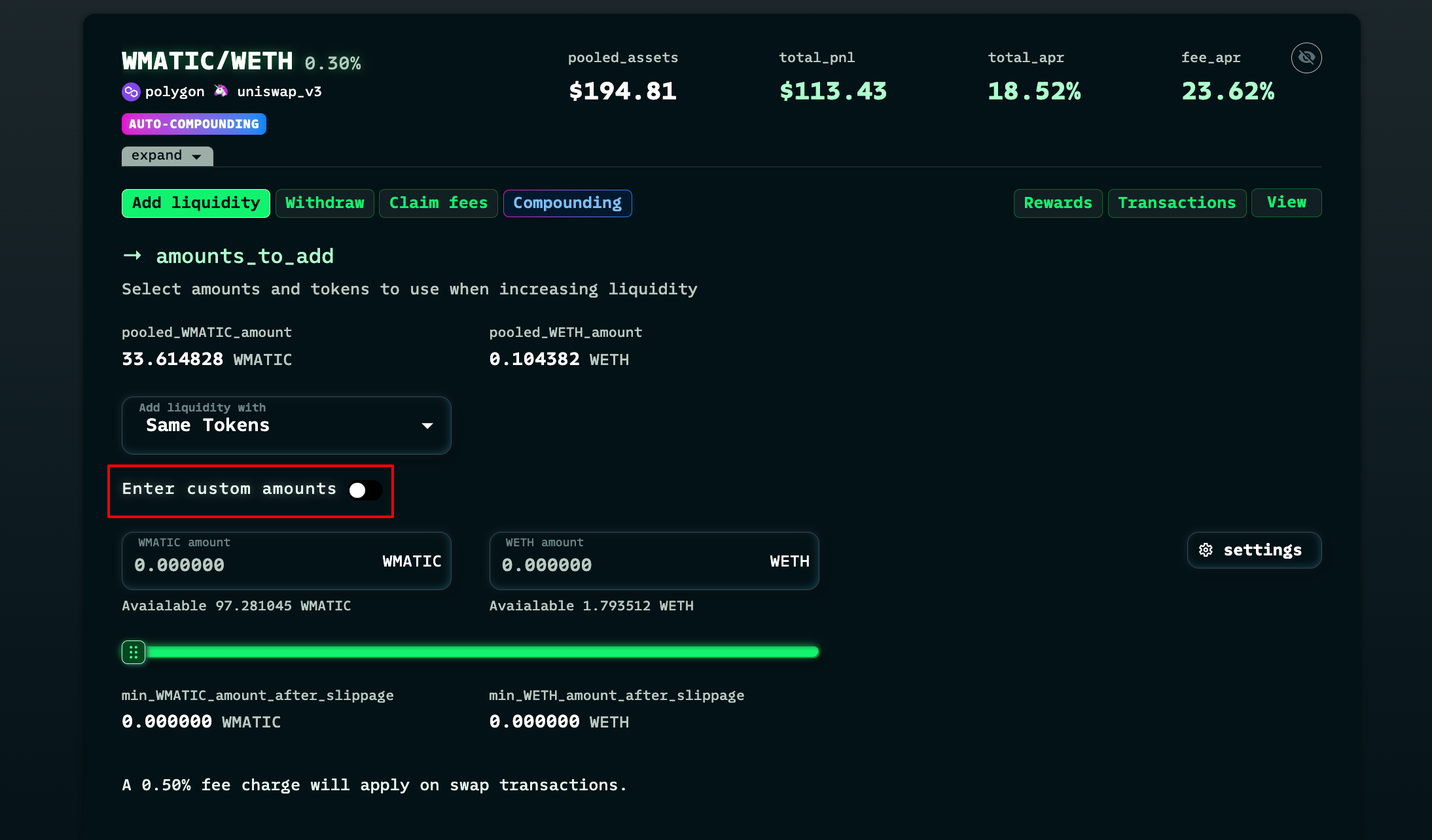
Task: Click the slider grip handle icon
Action: (x=134, y=652)
